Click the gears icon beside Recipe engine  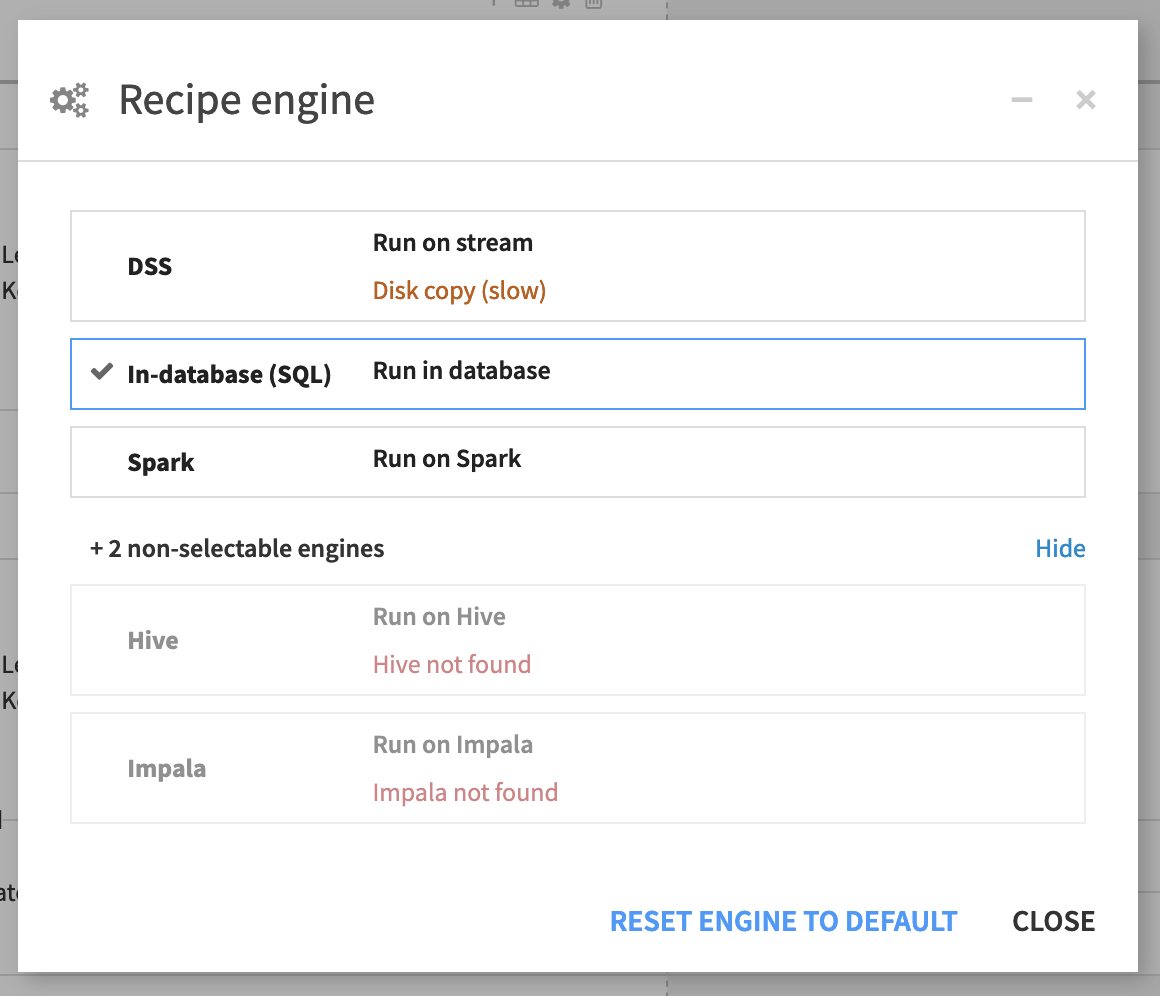point(70,101)
